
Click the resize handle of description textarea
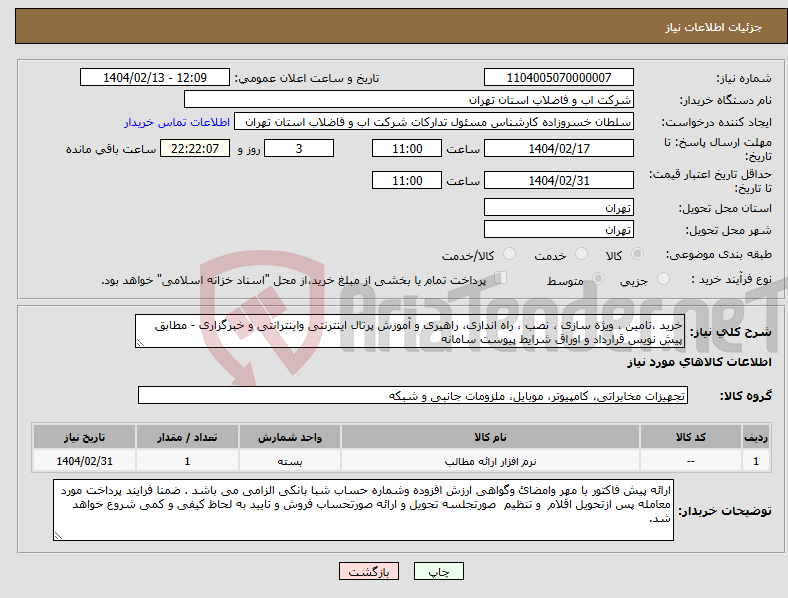(x=140, y=343)
